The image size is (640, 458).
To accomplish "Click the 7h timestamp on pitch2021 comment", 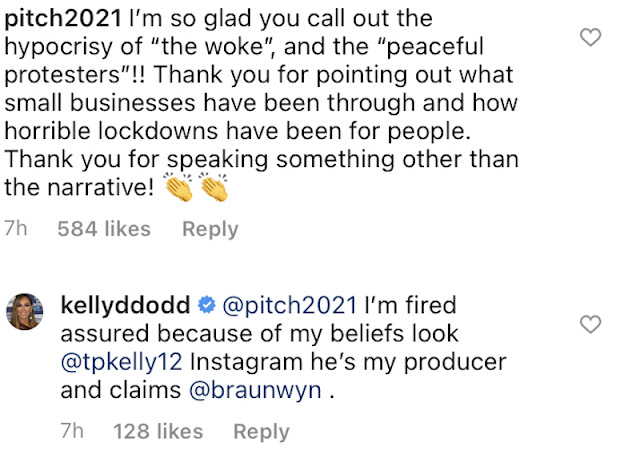I will [x=16, y=229].
